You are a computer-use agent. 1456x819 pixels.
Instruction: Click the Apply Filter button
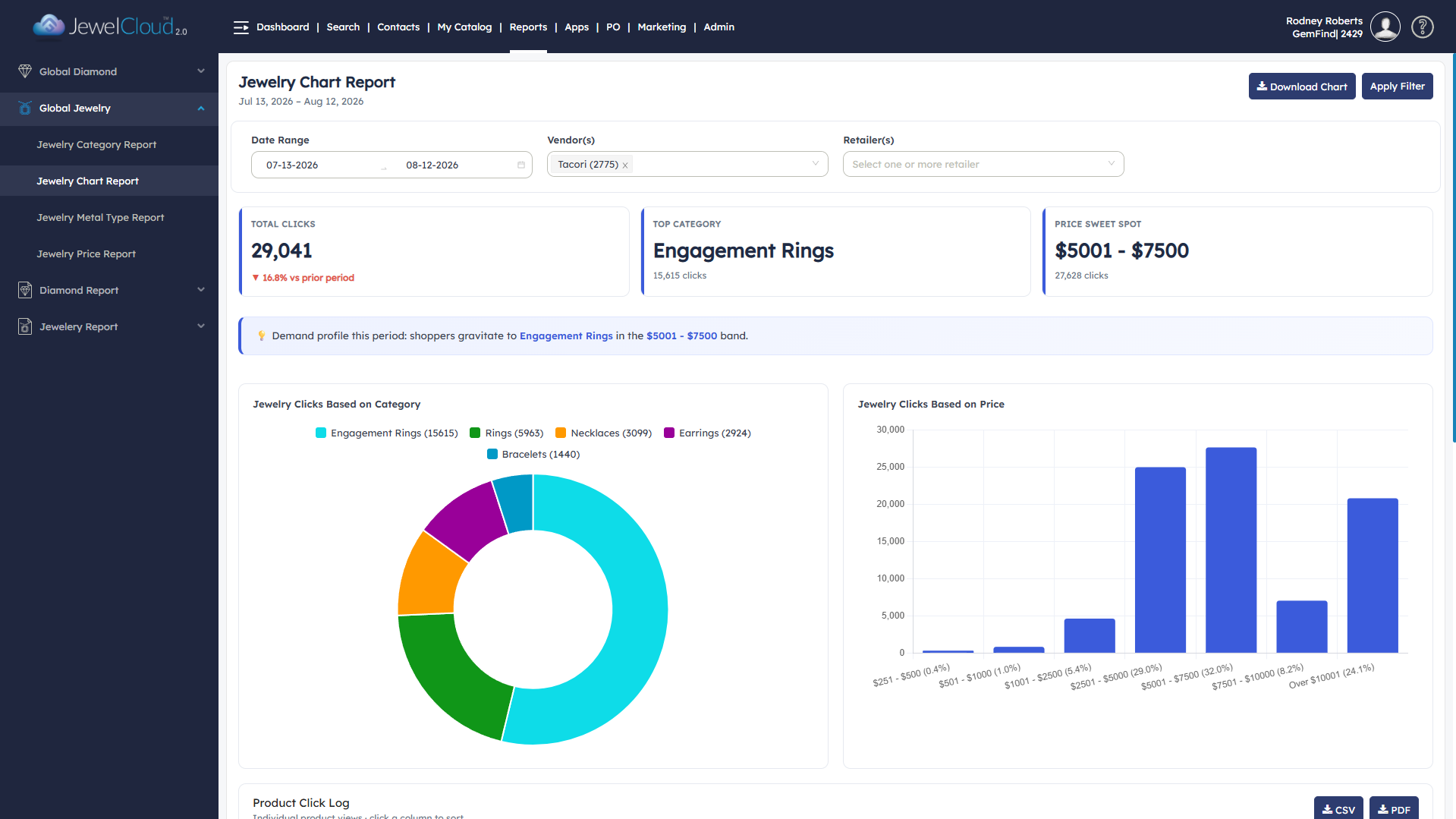[x=1397, y=87]
